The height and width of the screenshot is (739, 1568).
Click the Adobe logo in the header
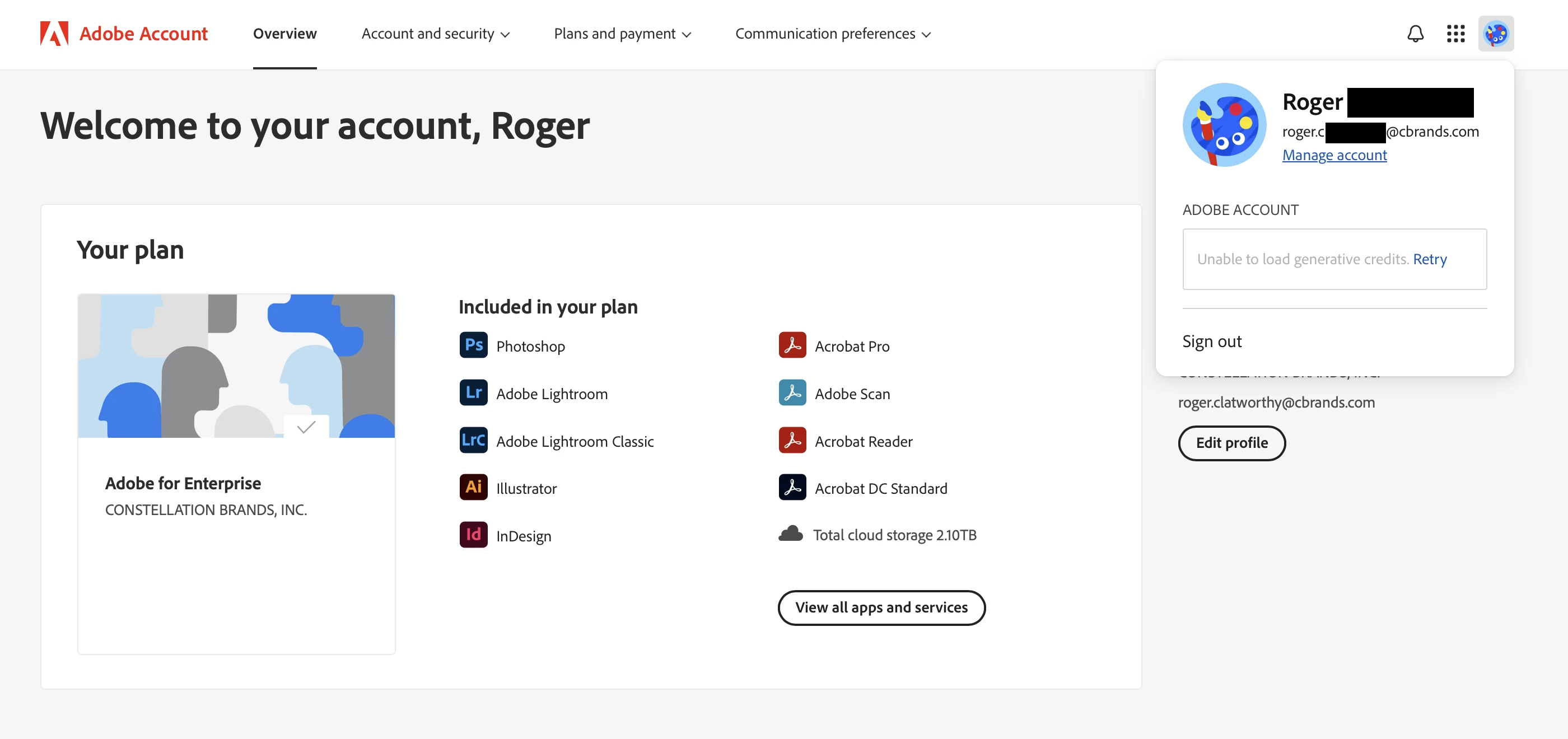[x=54, y=34]
